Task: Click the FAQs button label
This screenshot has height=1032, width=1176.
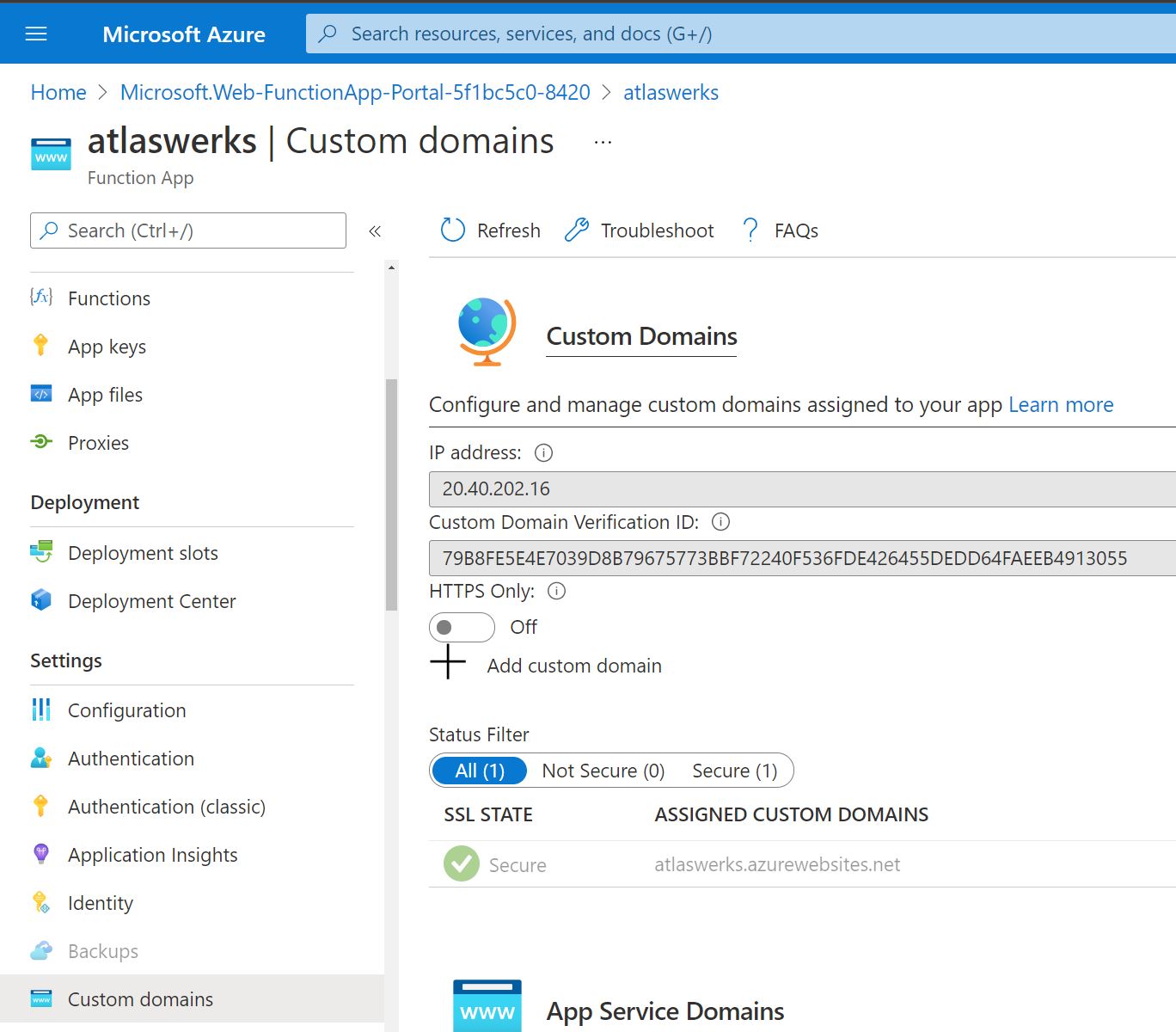Action: (x=796, y=230)
